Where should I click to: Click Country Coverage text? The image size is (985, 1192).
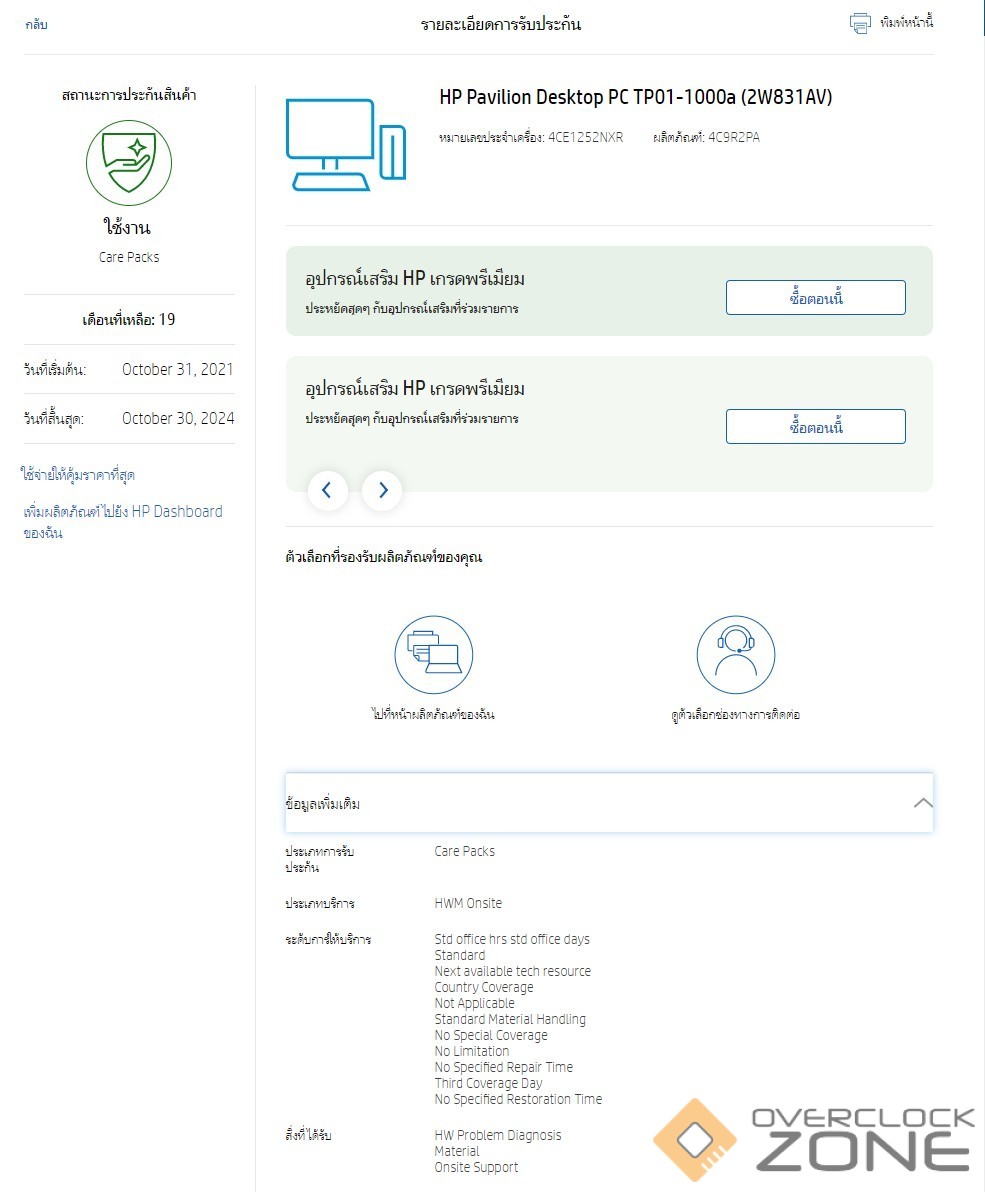tap(483, 988)
